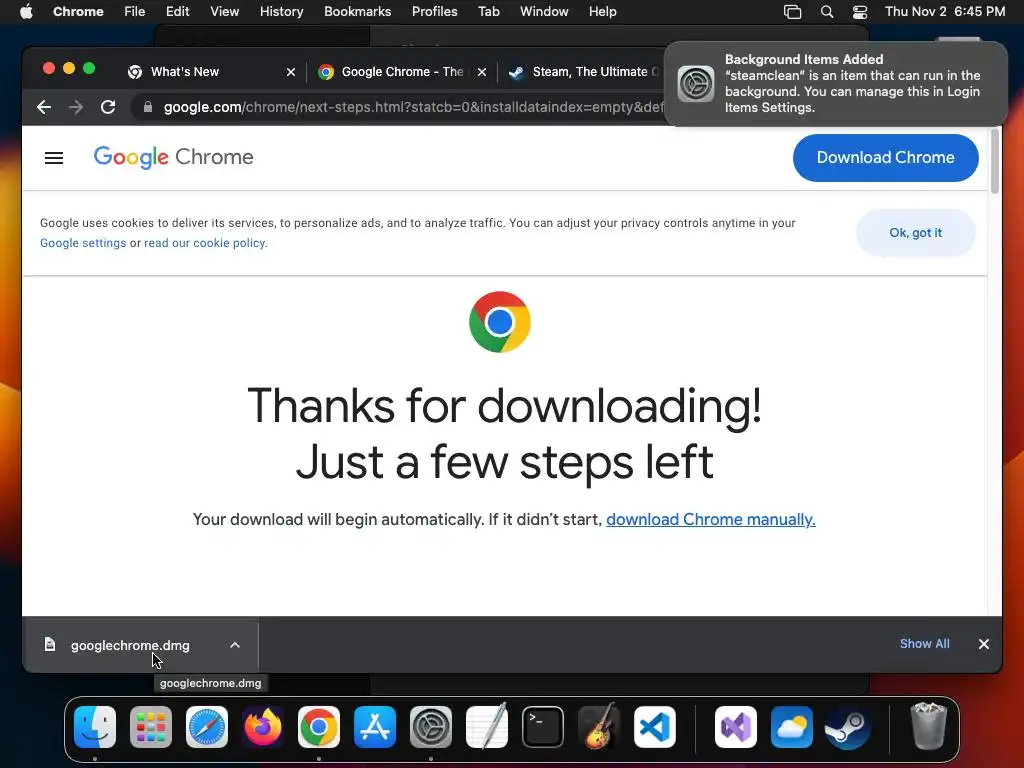Screen dimensions: 1024x768
Task: Open the History menu
Action: click(x=281, y=12)
